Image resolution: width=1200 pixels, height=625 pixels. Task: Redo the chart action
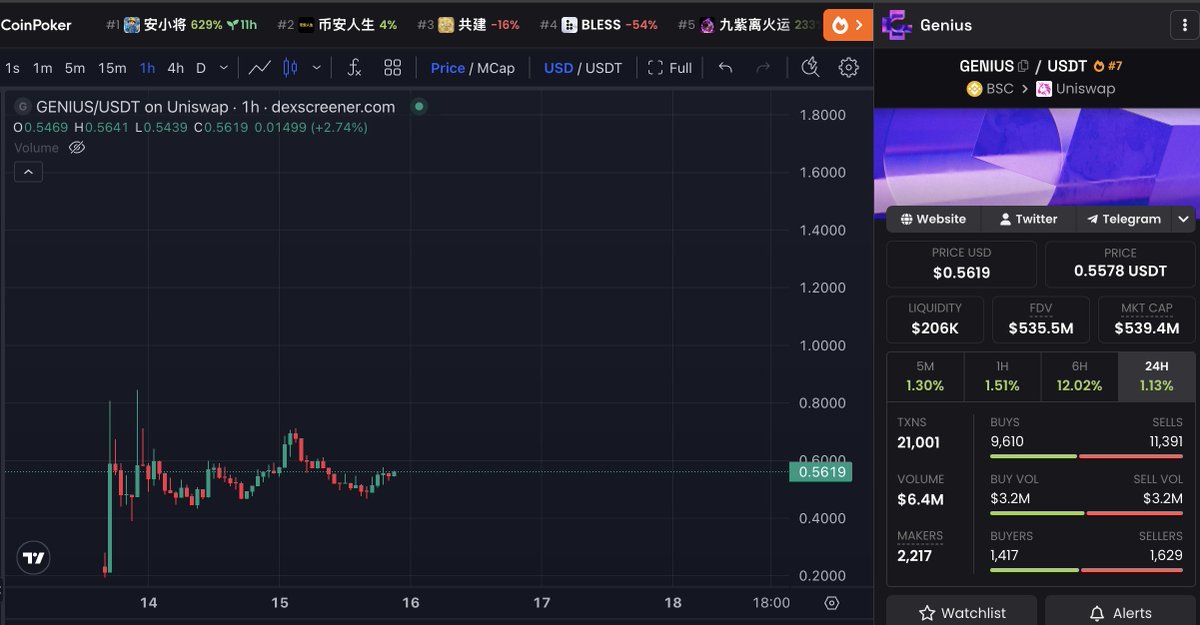pos(763,68)
